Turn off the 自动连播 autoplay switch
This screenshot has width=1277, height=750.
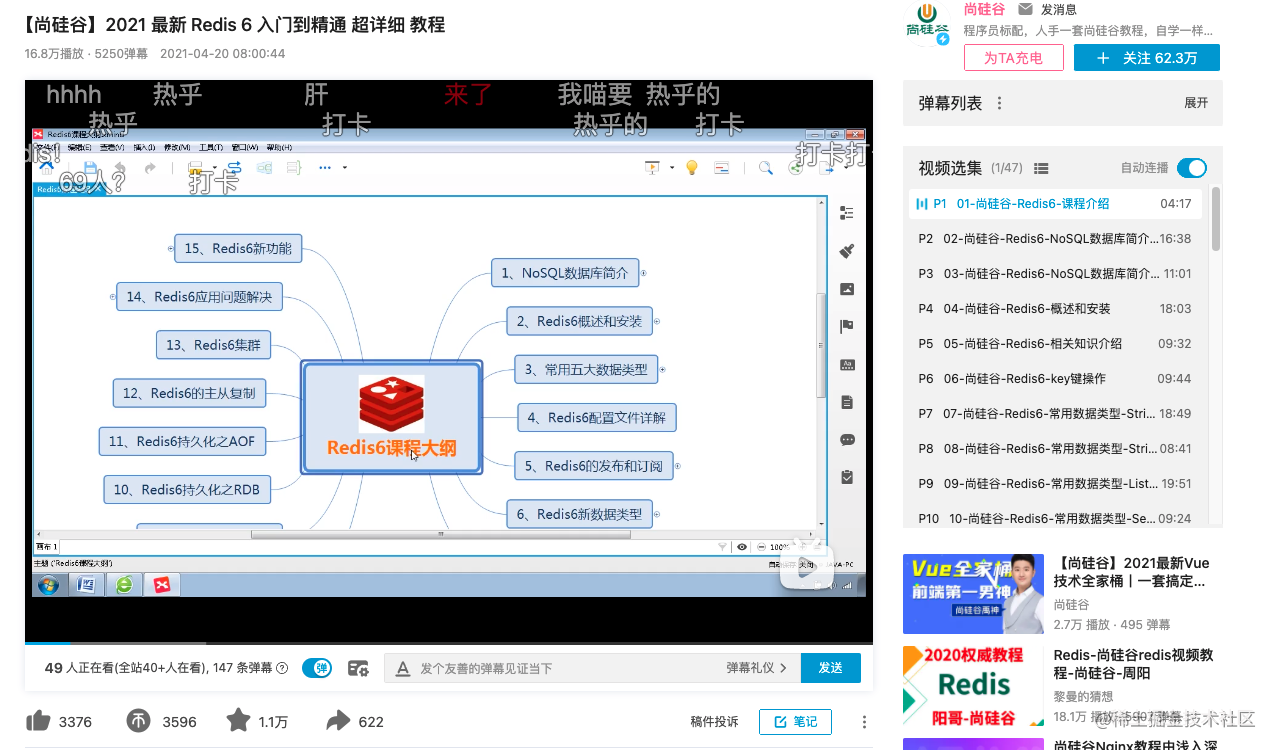[x=1191, y=168]
